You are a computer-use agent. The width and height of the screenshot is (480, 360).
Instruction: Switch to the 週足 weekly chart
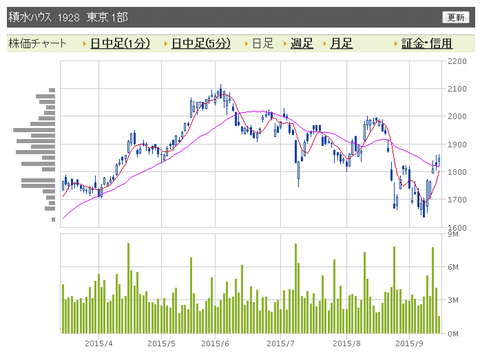point(302,43)
